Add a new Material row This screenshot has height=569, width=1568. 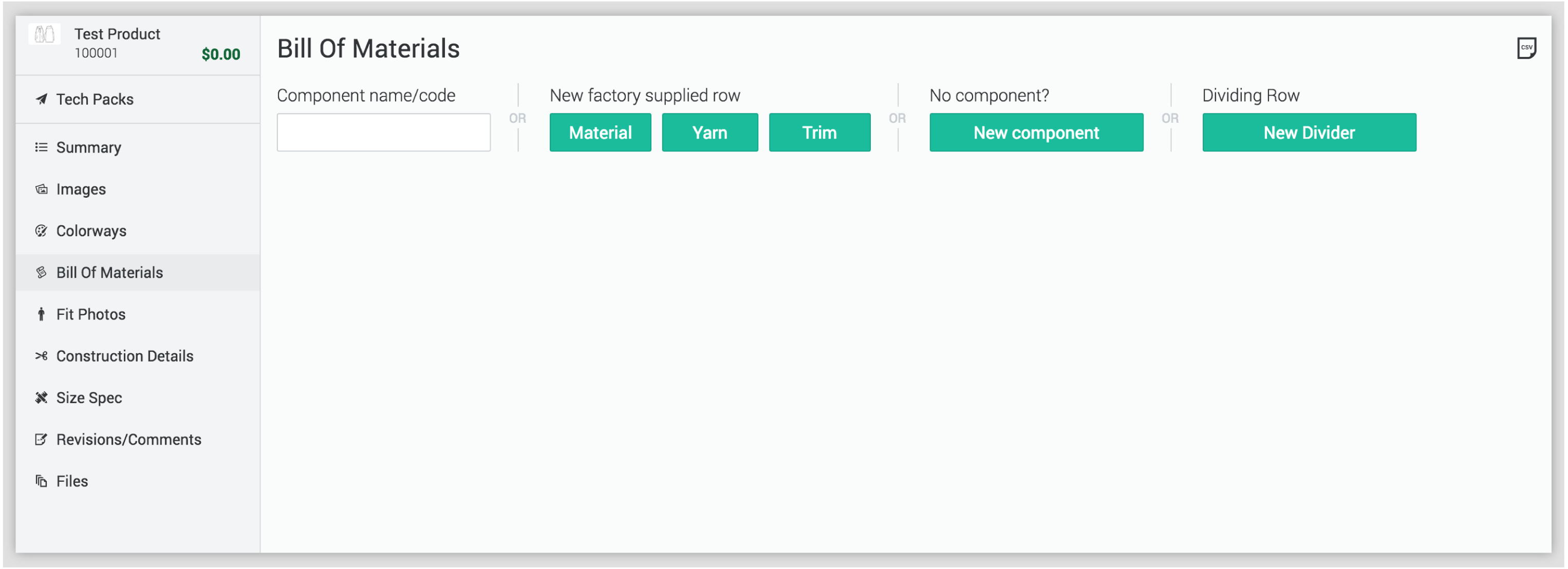tap(600, 132)
